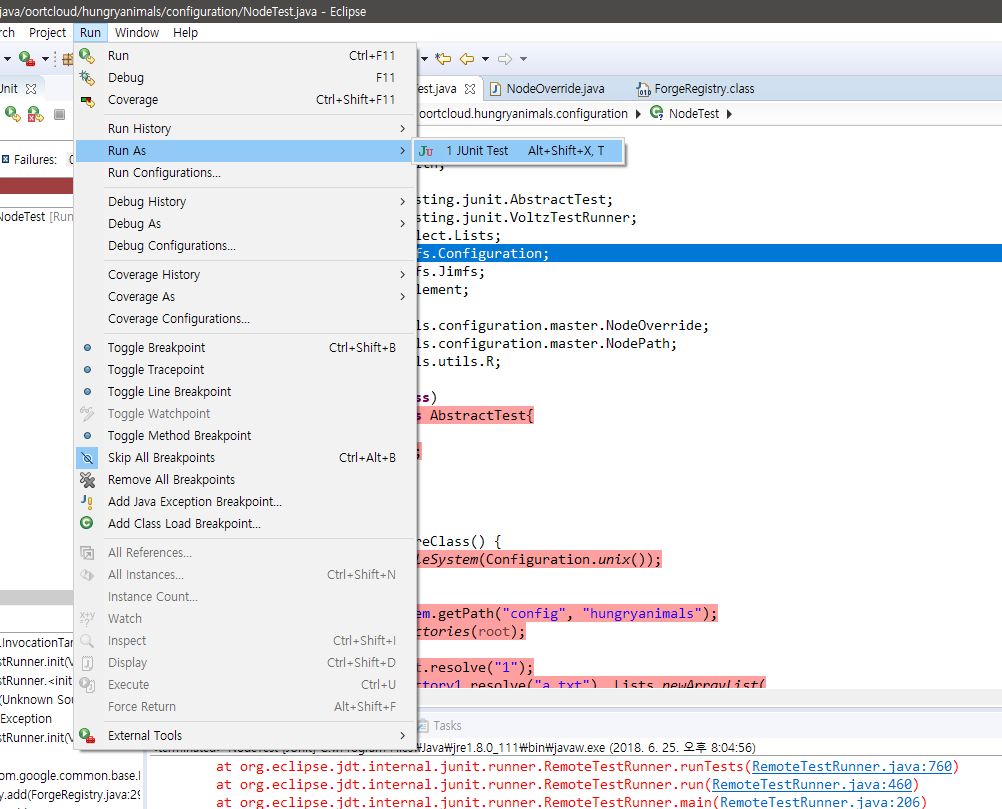Screen dimensions: 1002x809
Task: Expand the Coverage As submenu
Action: (x=403, y=297)
